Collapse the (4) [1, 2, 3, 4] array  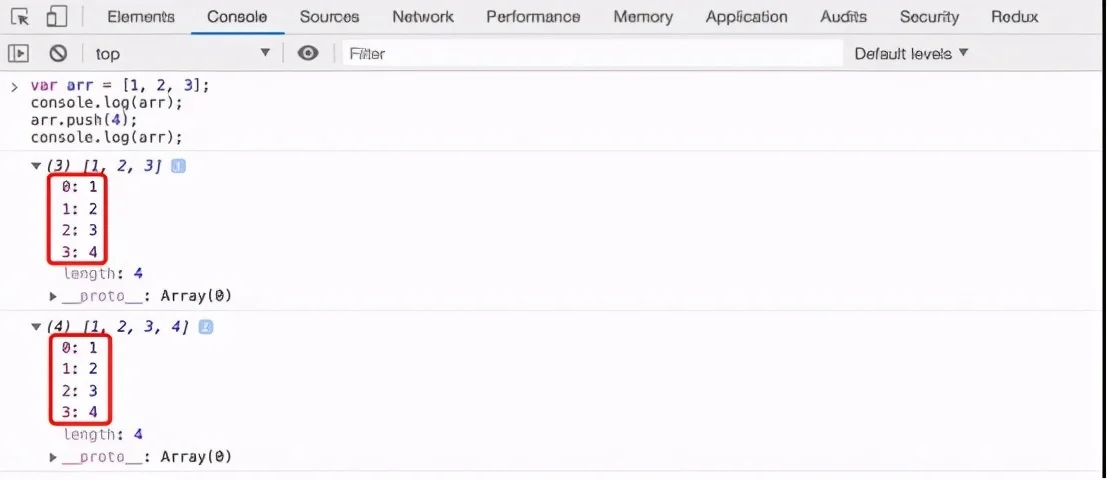[37, 327]
